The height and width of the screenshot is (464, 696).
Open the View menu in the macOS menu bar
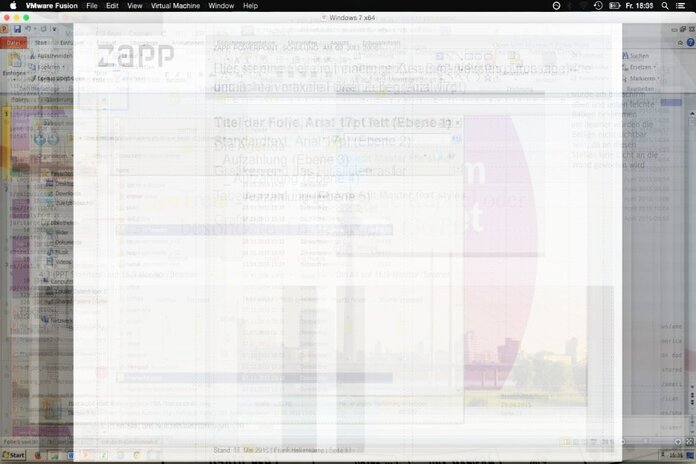click(x=134, y=6)
